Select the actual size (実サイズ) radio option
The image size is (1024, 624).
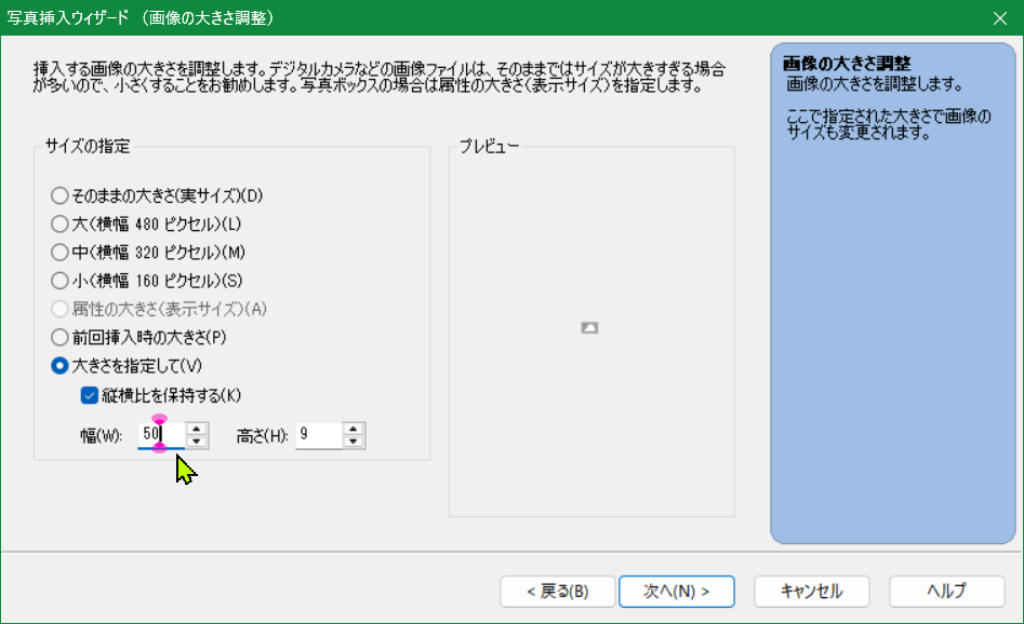pyautogui.click(x=59, y=195)
